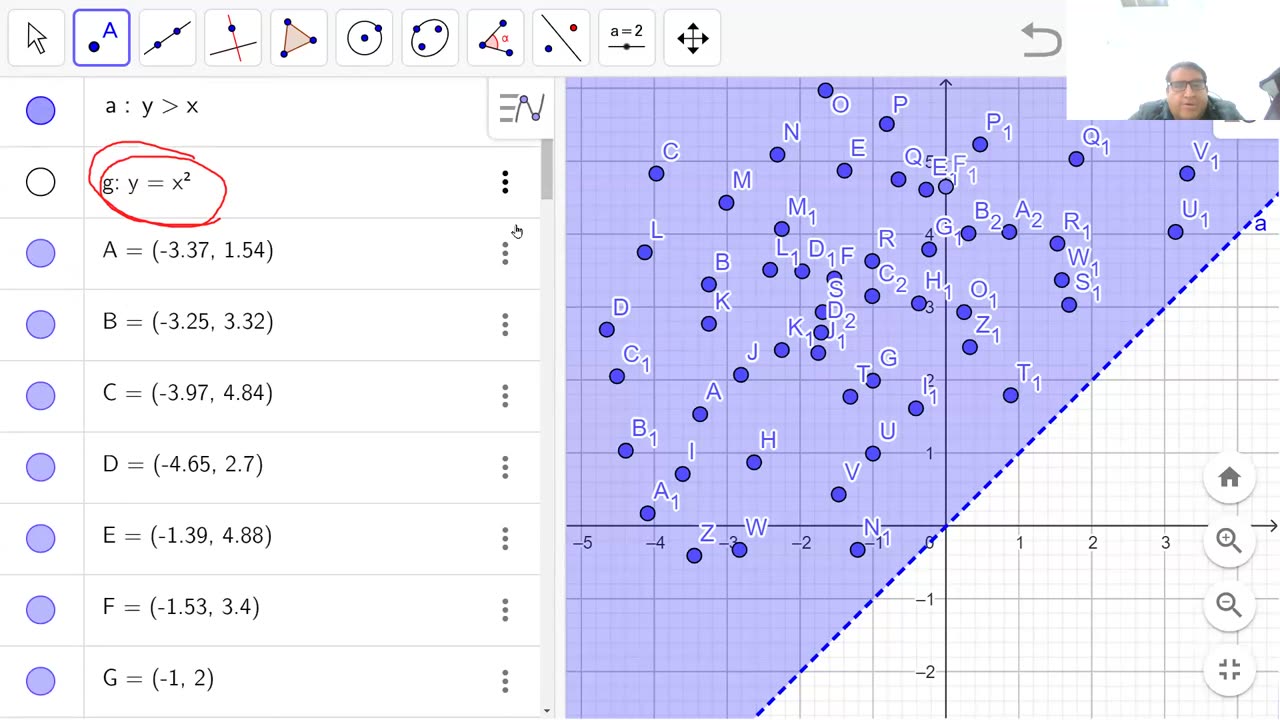Open the Algebra view style bar
1280x720 pixels.
click(x=521, y=108)
